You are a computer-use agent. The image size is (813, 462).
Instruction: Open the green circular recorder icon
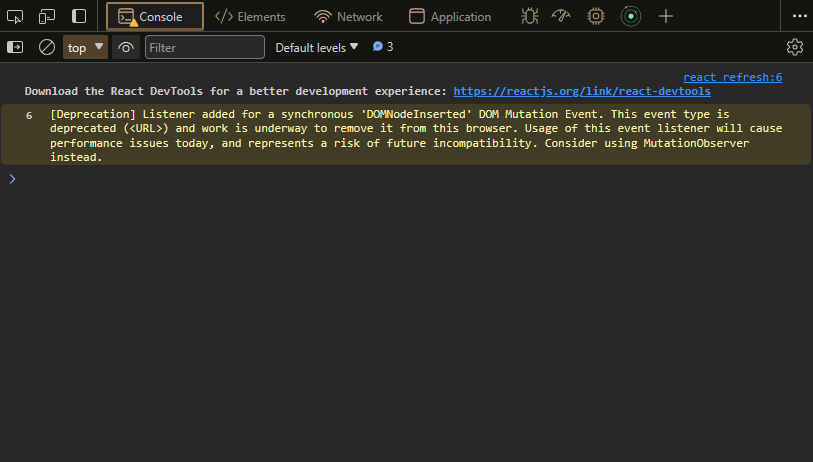point(631,17)
